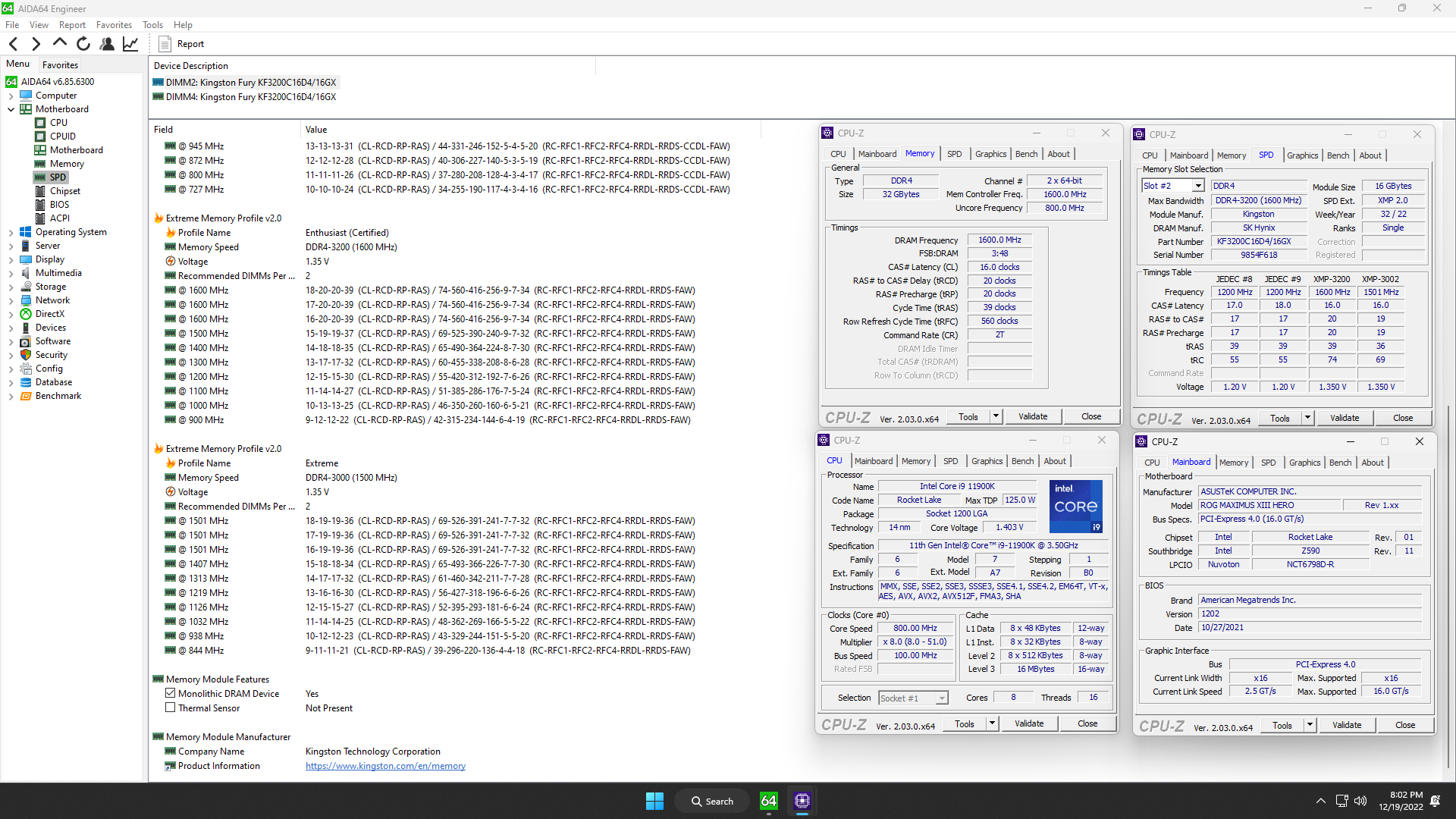Toggle Monolithic DRAM Device checkbox
Viewport: 1456px width, 819px height.
[x=171, y=693]
